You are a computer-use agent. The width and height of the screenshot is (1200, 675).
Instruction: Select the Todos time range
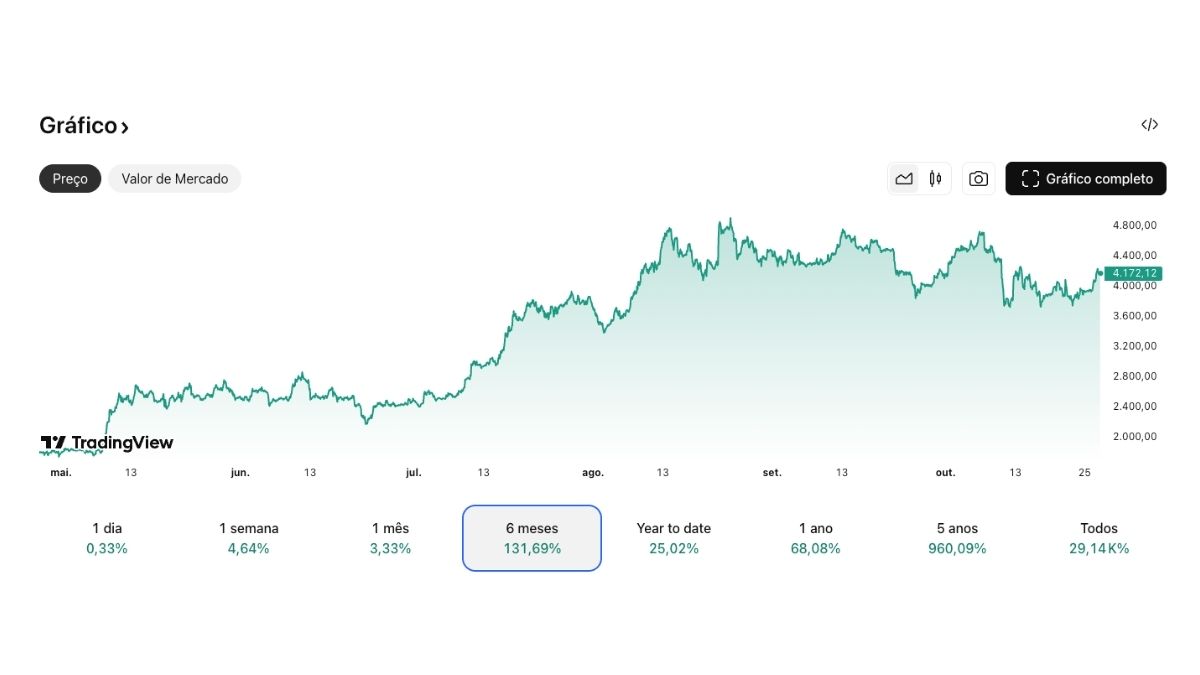pyautogui.click(x=1099, y=538)
